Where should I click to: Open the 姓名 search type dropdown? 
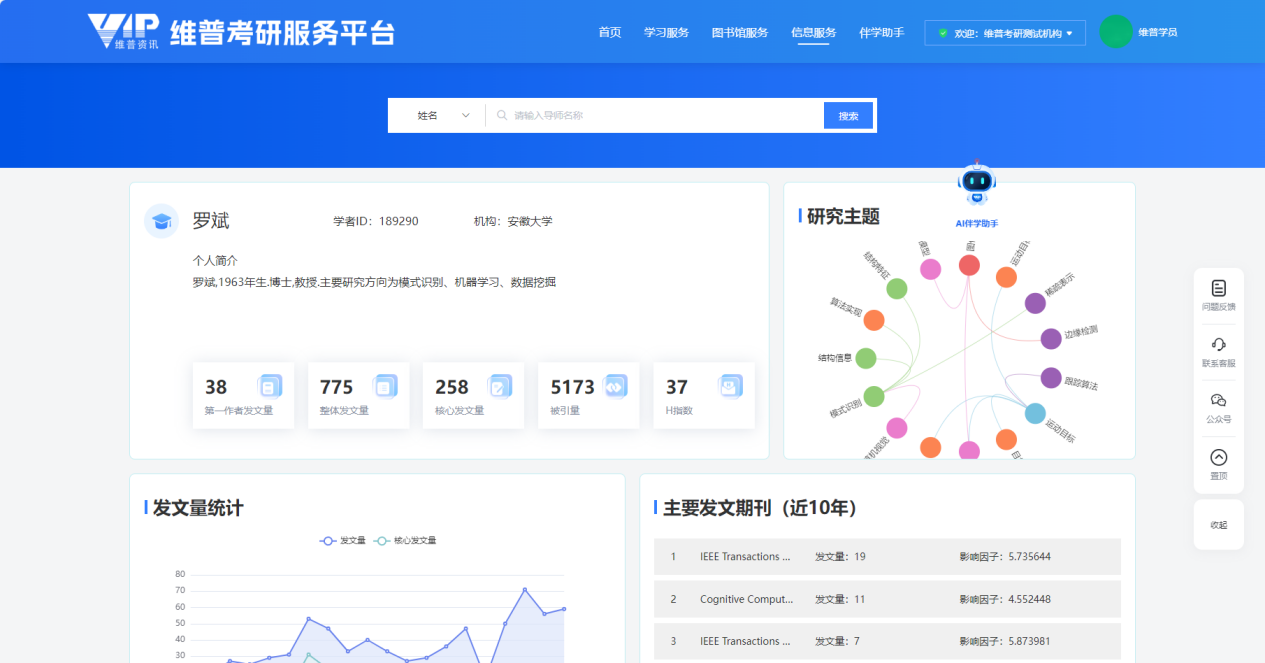442,116
